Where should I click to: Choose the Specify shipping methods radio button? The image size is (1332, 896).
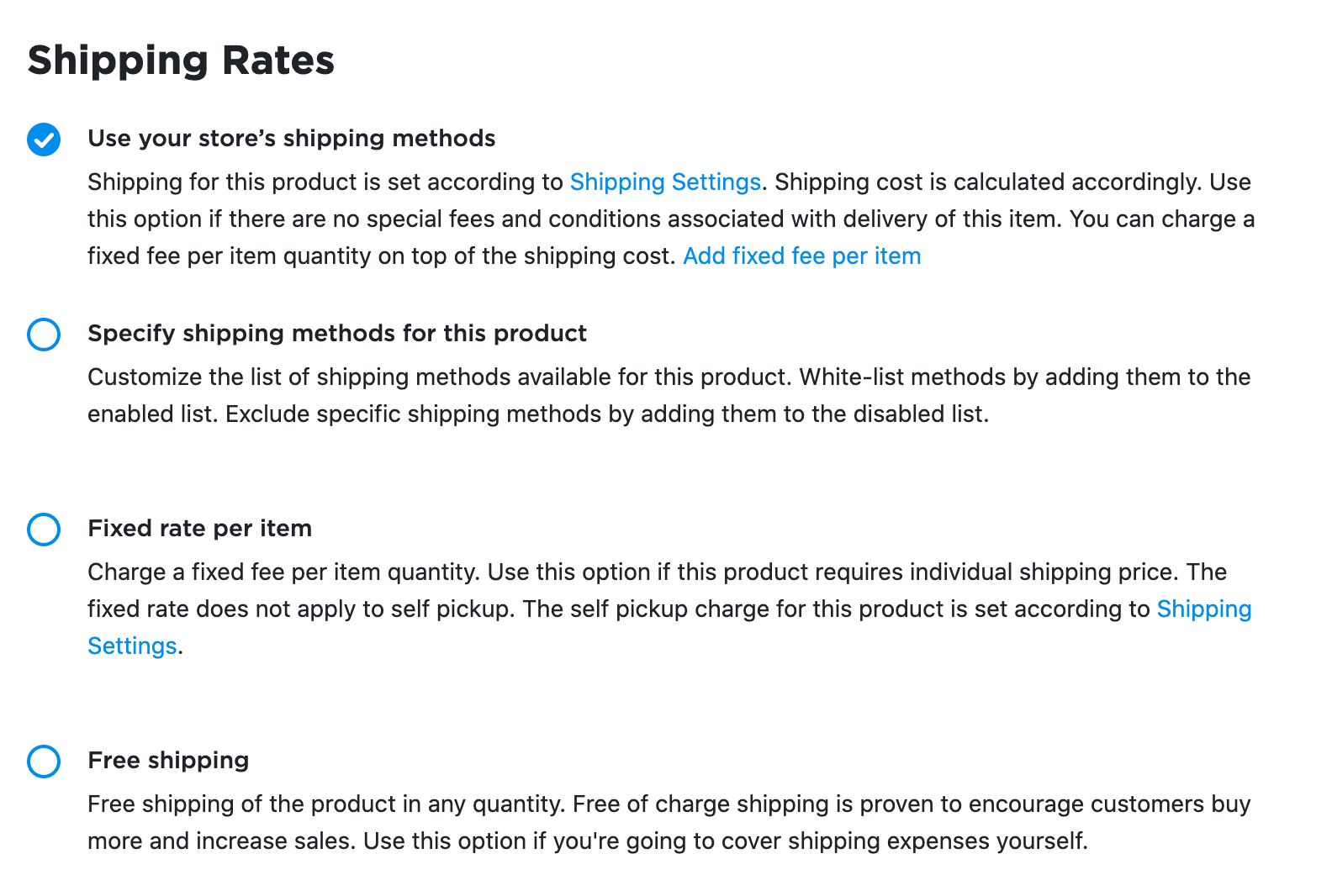(44, 335)
